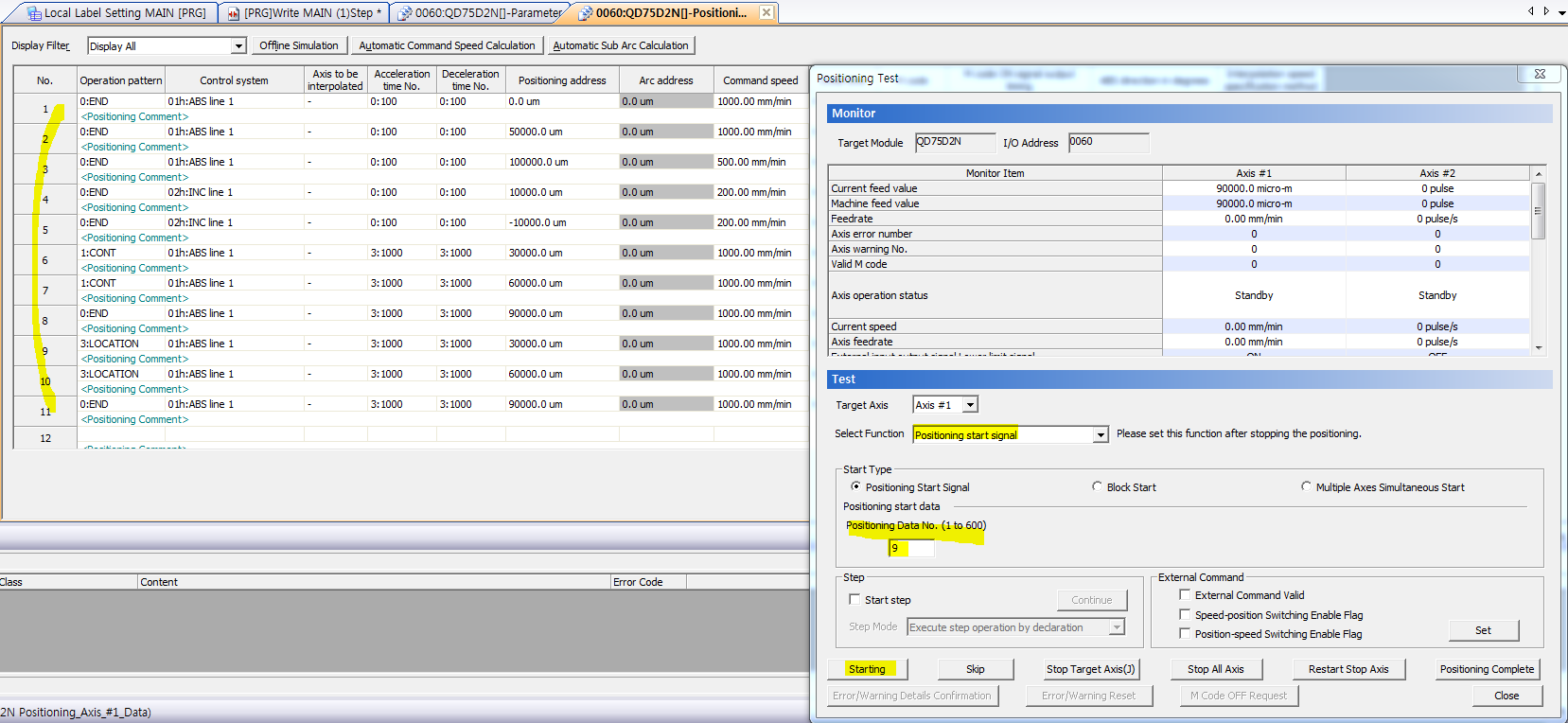Click the Axis #2 column header in monitor
The width and height of the screenshot is (1568, 723).
click(x=1437, y=173)
